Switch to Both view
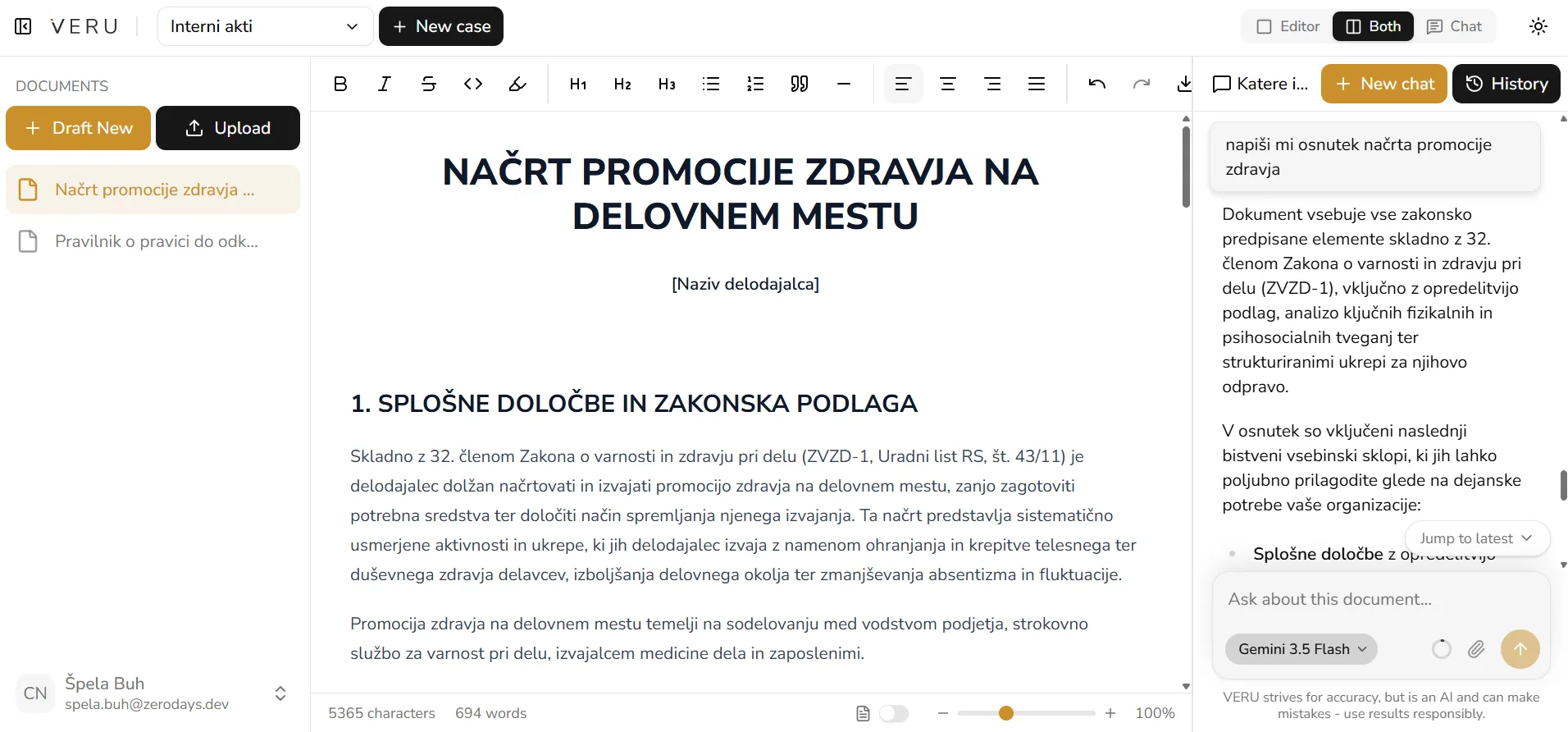 click(x=1374, y=26)
